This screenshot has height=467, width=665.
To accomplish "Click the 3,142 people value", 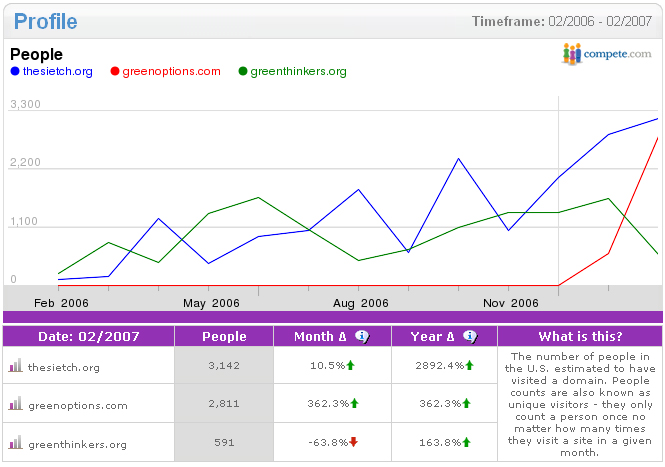I will [224, 366].
